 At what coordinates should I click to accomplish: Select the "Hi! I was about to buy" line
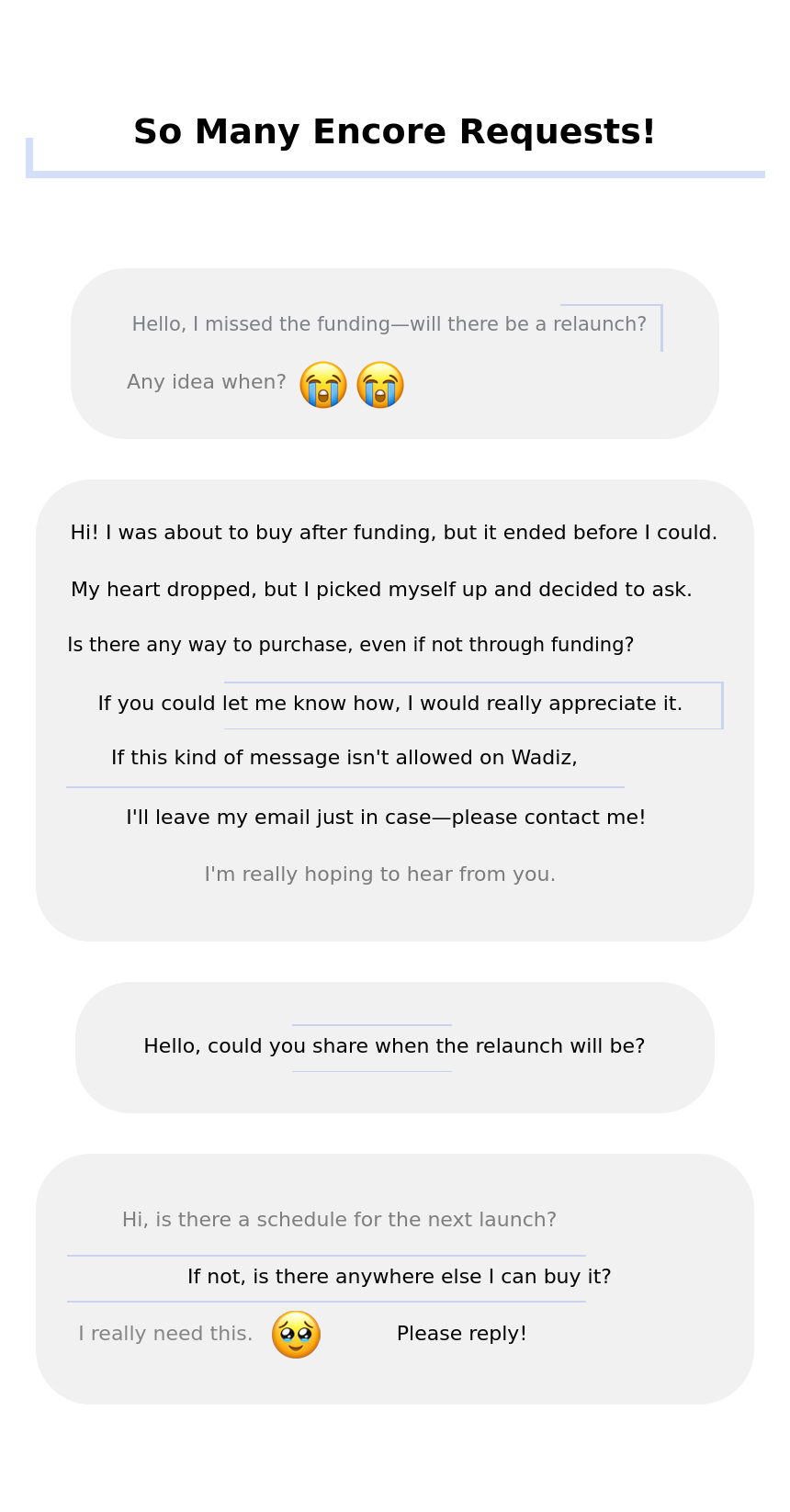coord(394,533)
